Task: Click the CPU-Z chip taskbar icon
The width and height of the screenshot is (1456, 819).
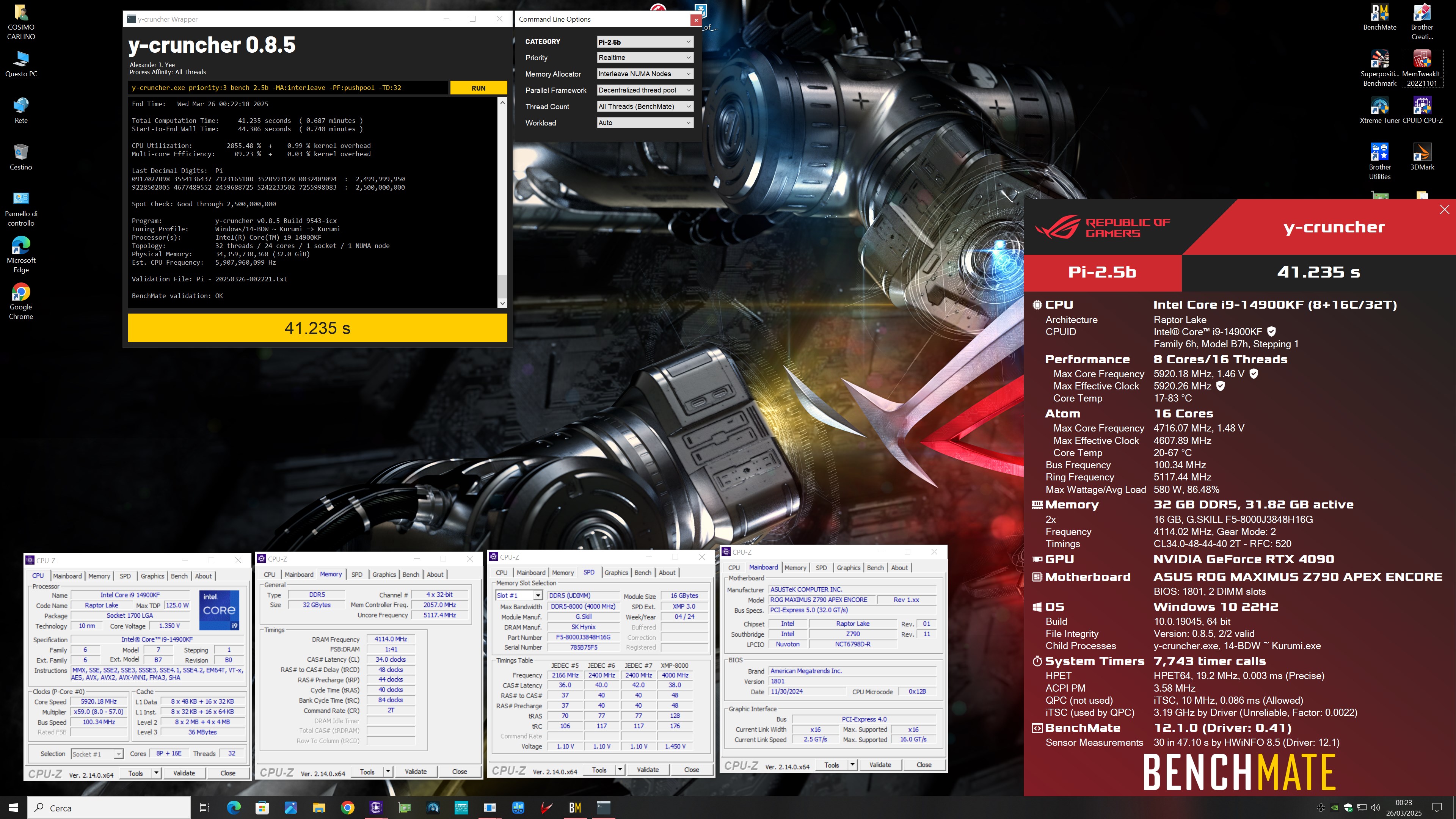Action: 376,808
